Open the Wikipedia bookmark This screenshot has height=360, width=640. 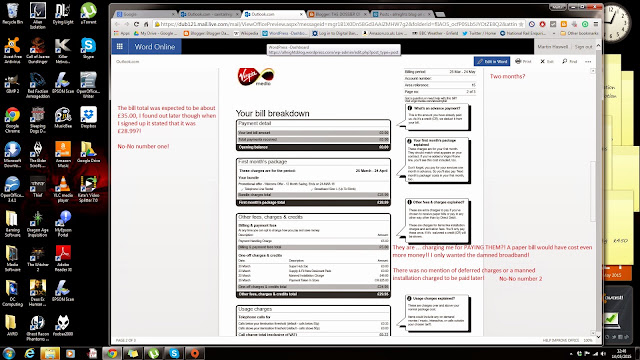[246, 33]
